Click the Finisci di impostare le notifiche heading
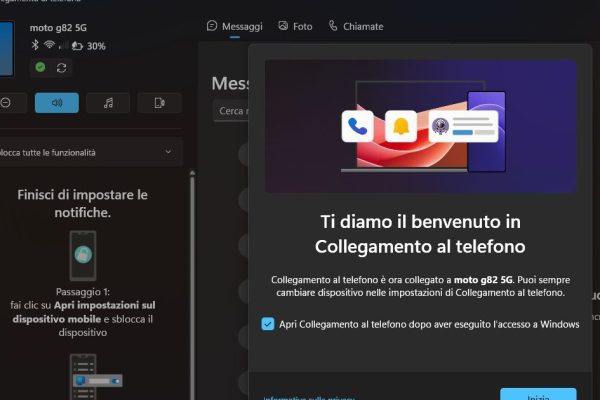This screenshot has height=400, width=600. (x=83, y=203)
